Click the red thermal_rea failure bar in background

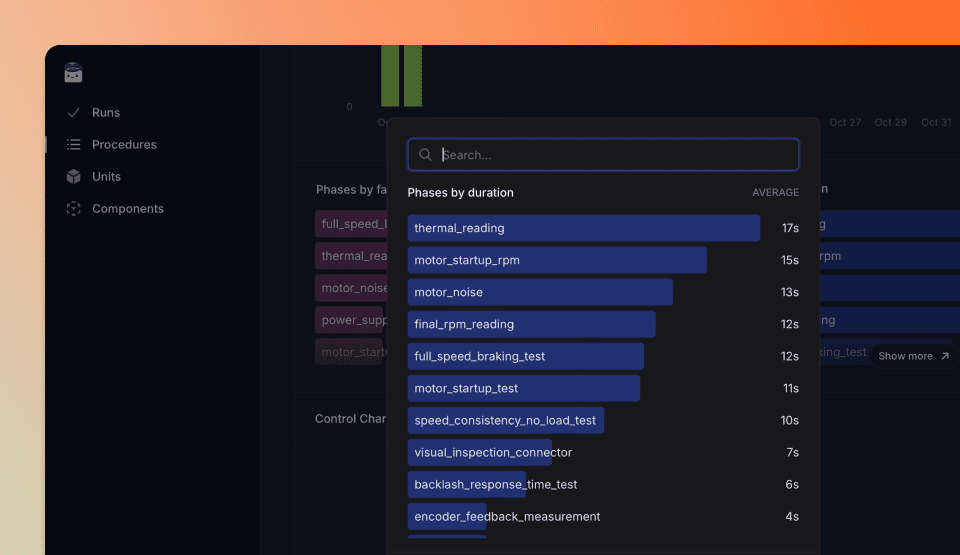[x=351, y=255]
